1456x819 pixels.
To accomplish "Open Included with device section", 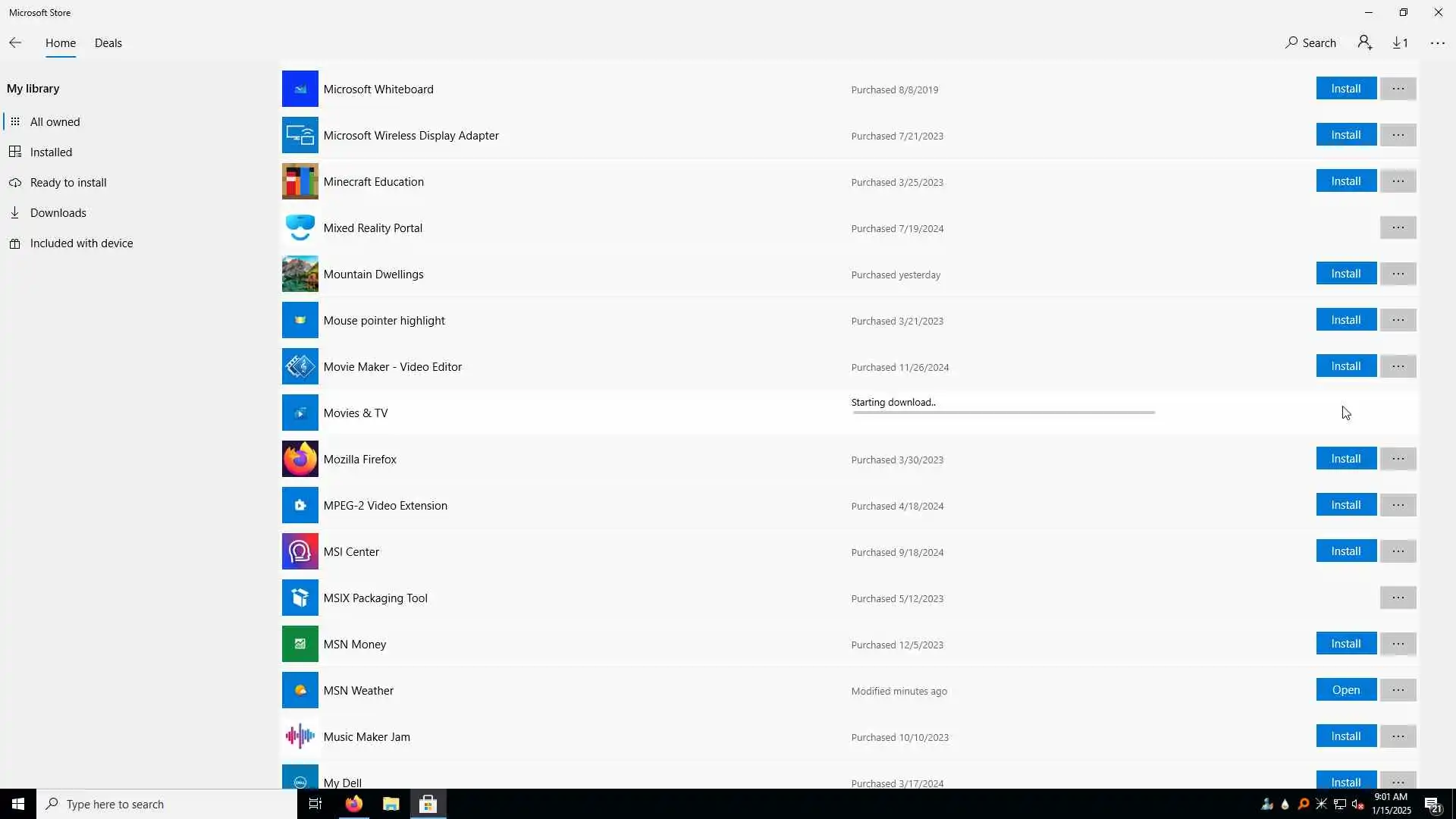I will (x=81, y=243).
